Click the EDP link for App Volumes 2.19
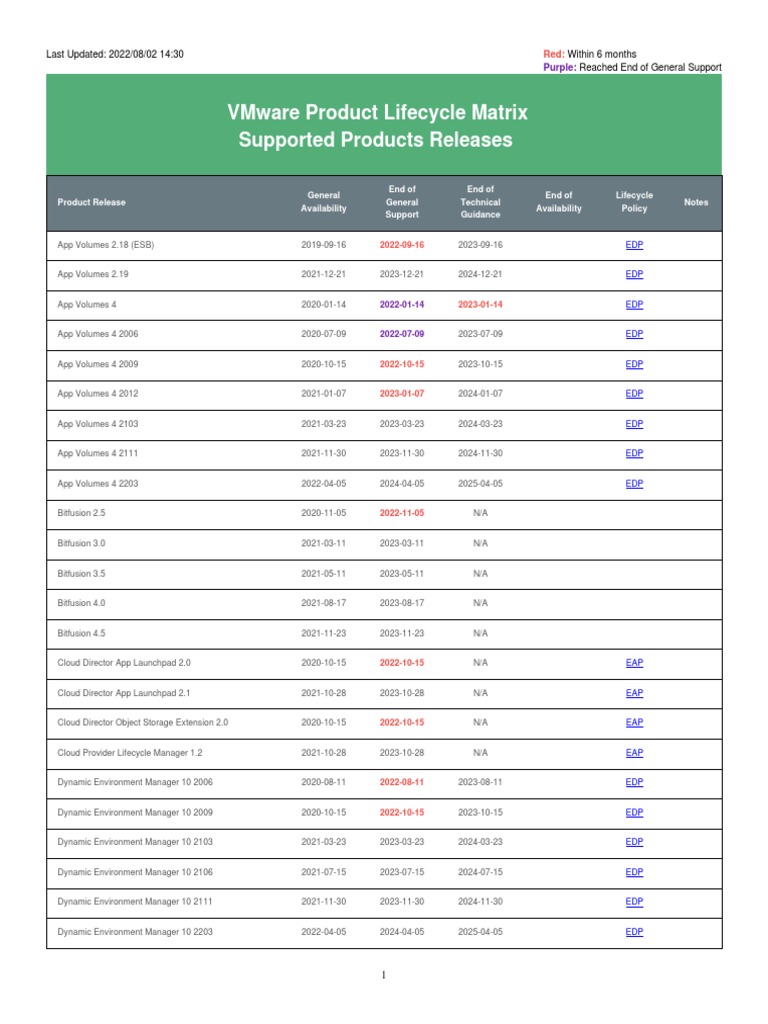The image size is (768, 1024). 634,275
